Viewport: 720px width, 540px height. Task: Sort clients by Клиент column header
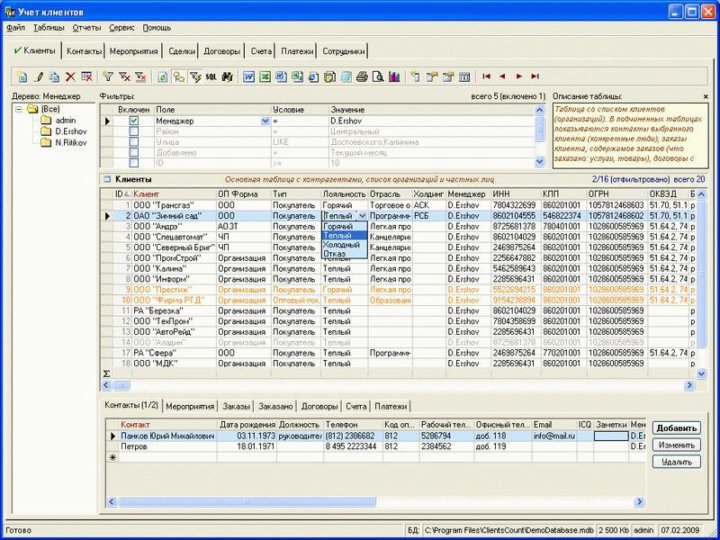(x=174, y=194)
